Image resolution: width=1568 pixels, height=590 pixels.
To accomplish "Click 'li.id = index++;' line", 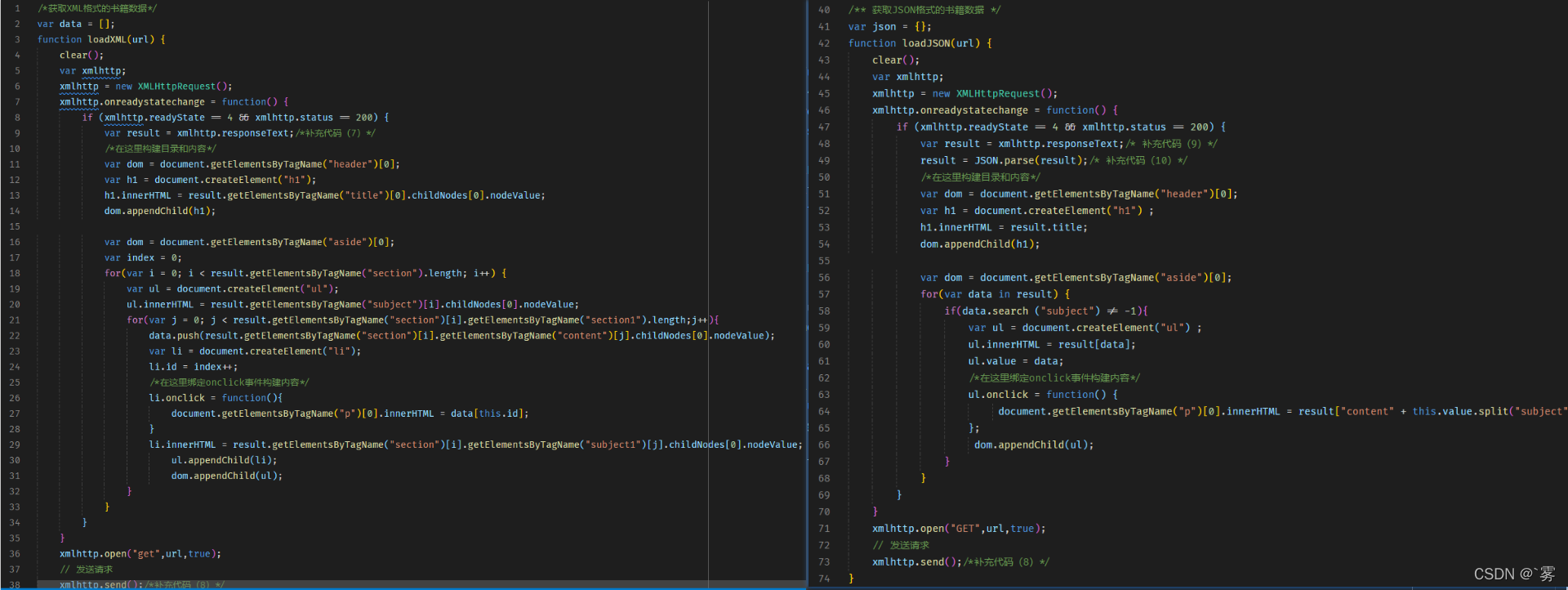I will pyautogui.click(x=194, y=367).
